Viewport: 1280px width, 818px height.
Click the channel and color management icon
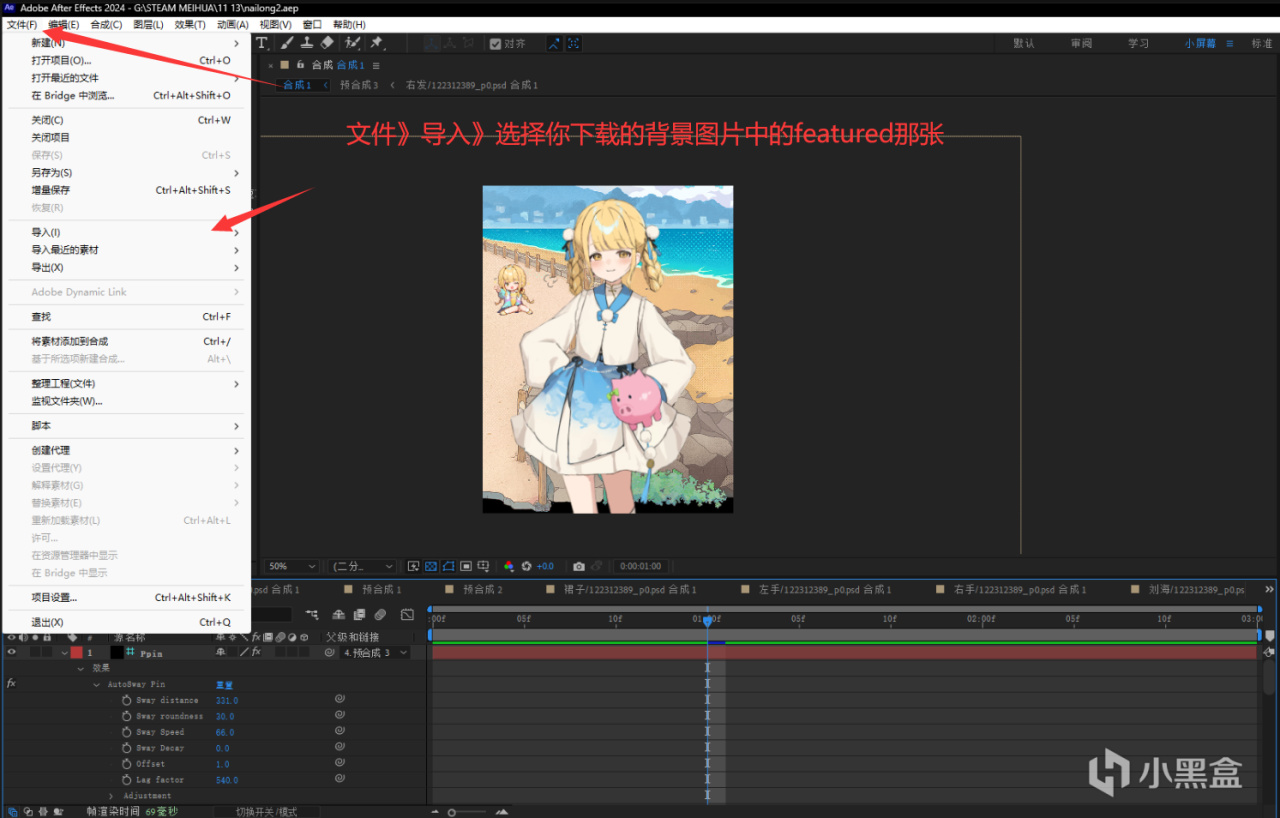point(509,566)
